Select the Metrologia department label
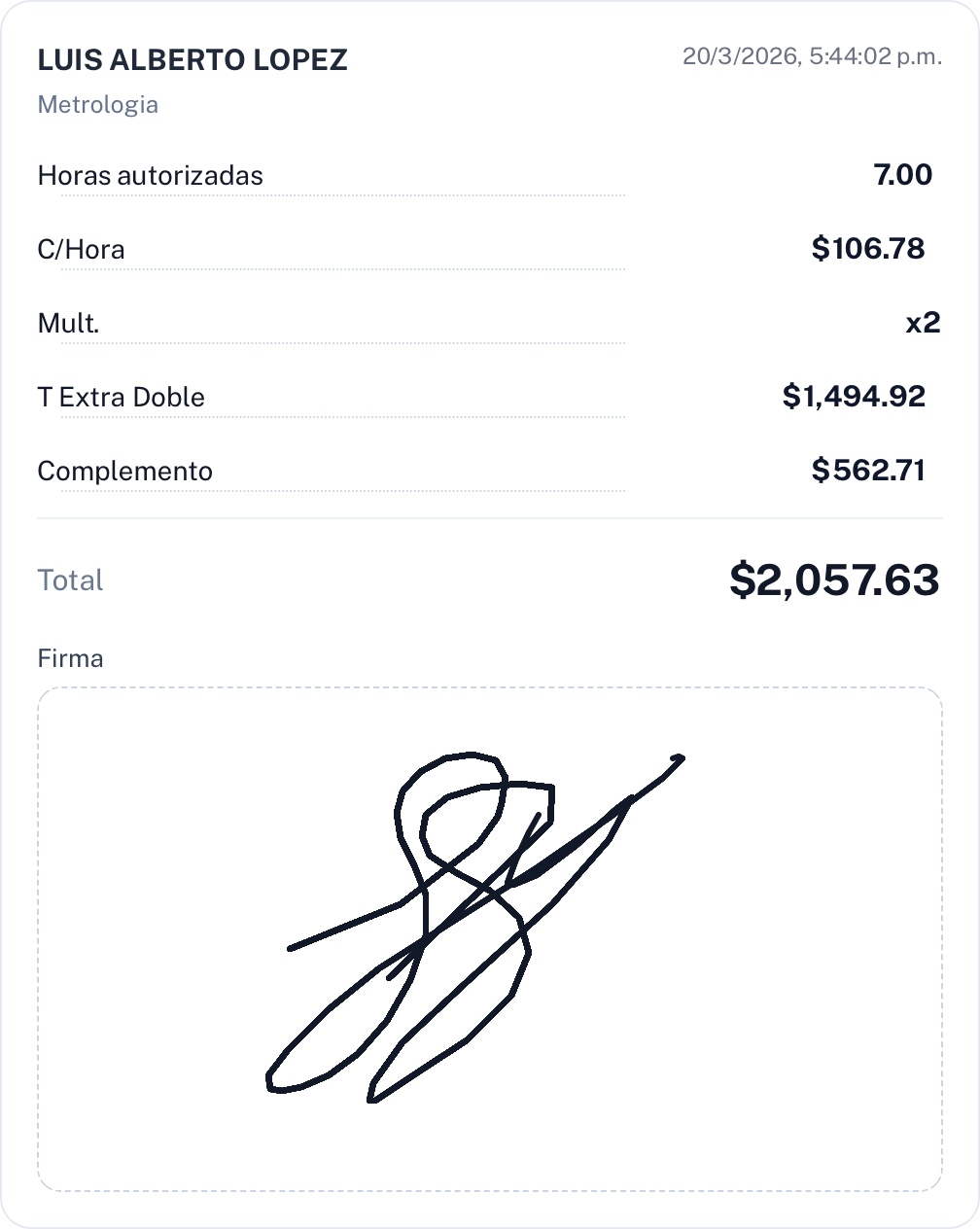This screenshot has width=980, height=1229. [x=97, y=105]
